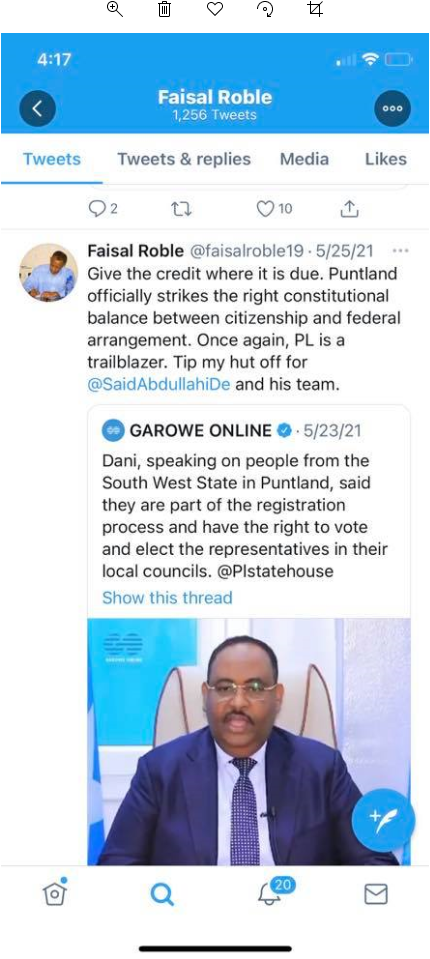Screen dimensions: 430x959
Task: Expand tweet options next to 5/25/21
Action: (401, 251)
